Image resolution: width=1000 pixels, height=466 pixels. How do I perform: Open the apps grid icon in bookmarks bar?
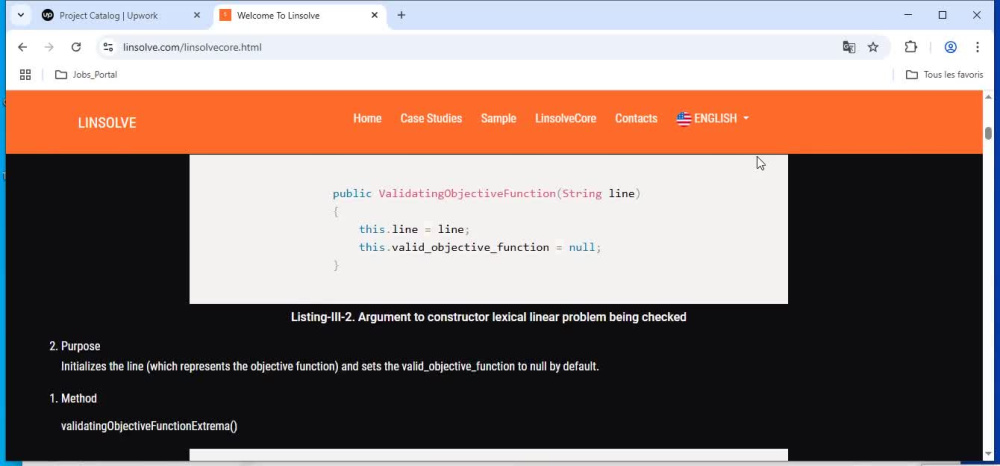[26, 75]
